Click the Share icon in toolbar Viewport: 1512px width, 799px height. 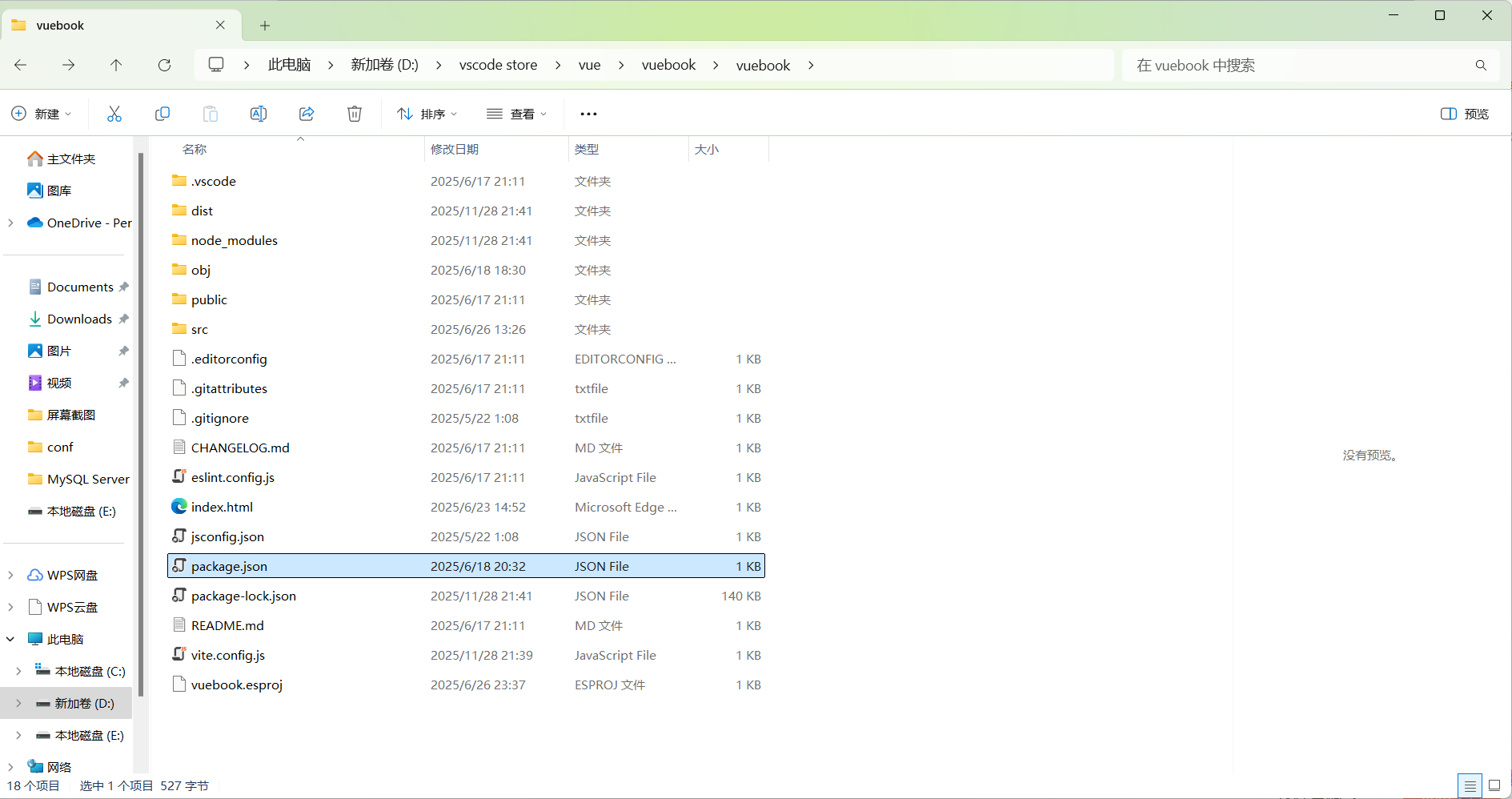click(307, 114)
